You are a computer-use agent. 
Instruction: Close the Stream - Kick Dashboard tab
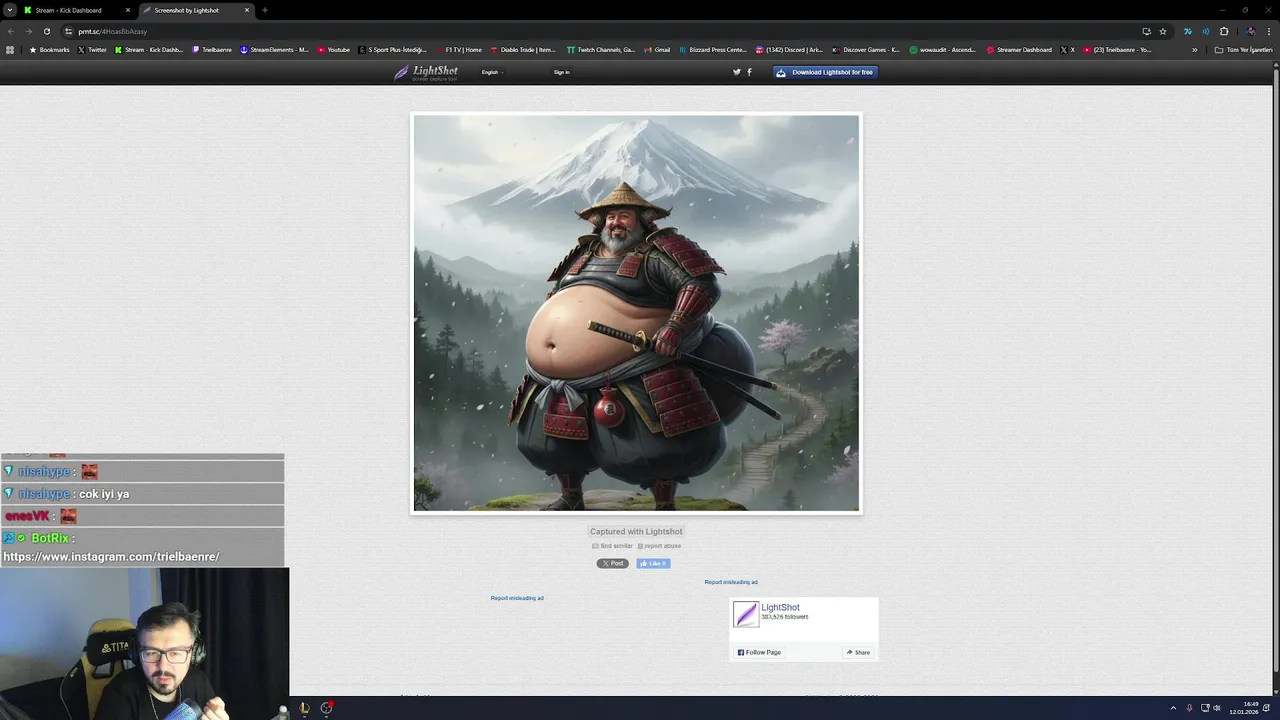[127, 10]
